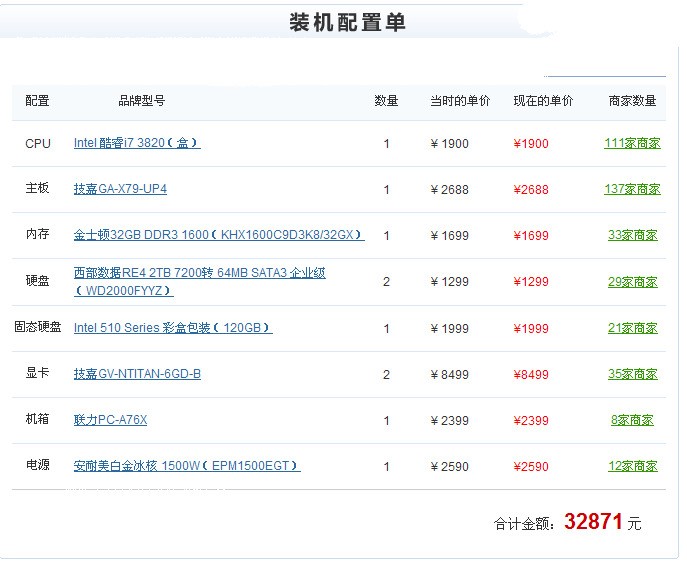Select the 主板 row label

coord(37,188)
